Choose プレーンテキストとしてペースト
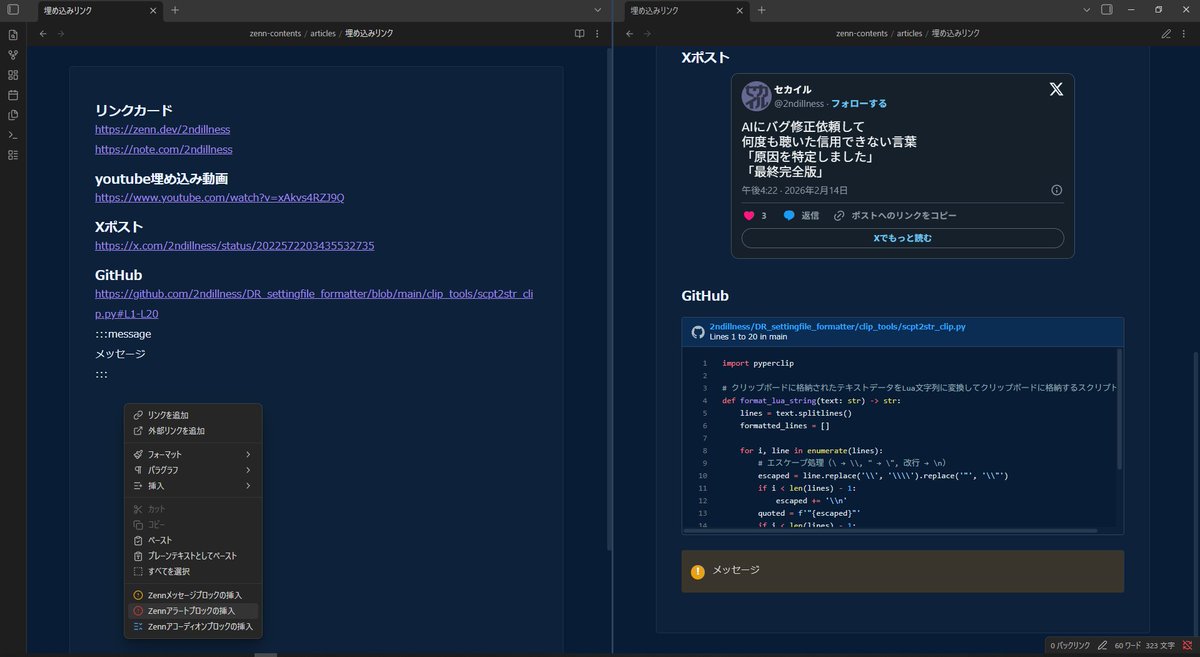 193,556
